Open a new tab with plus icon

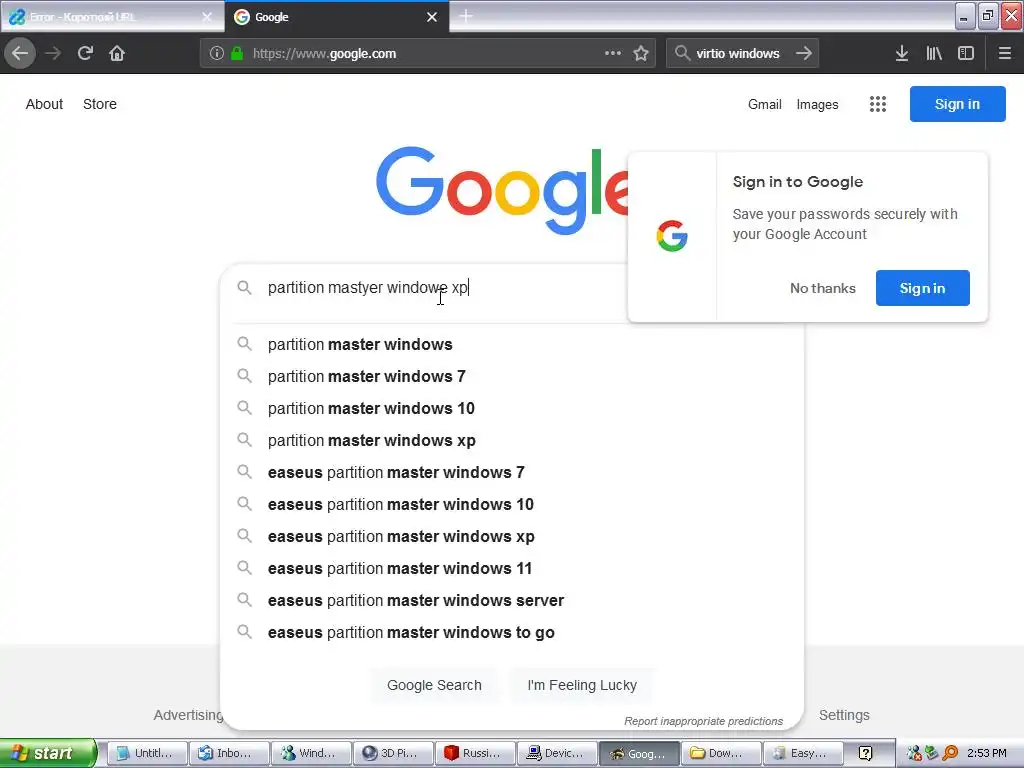coord(466,16)
